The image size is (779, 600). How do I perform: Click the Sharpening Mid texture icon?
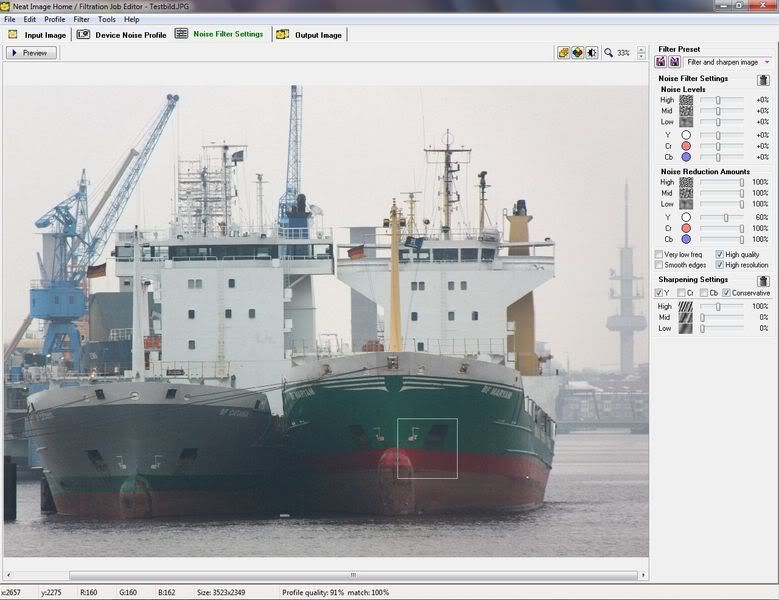(686, 317)
